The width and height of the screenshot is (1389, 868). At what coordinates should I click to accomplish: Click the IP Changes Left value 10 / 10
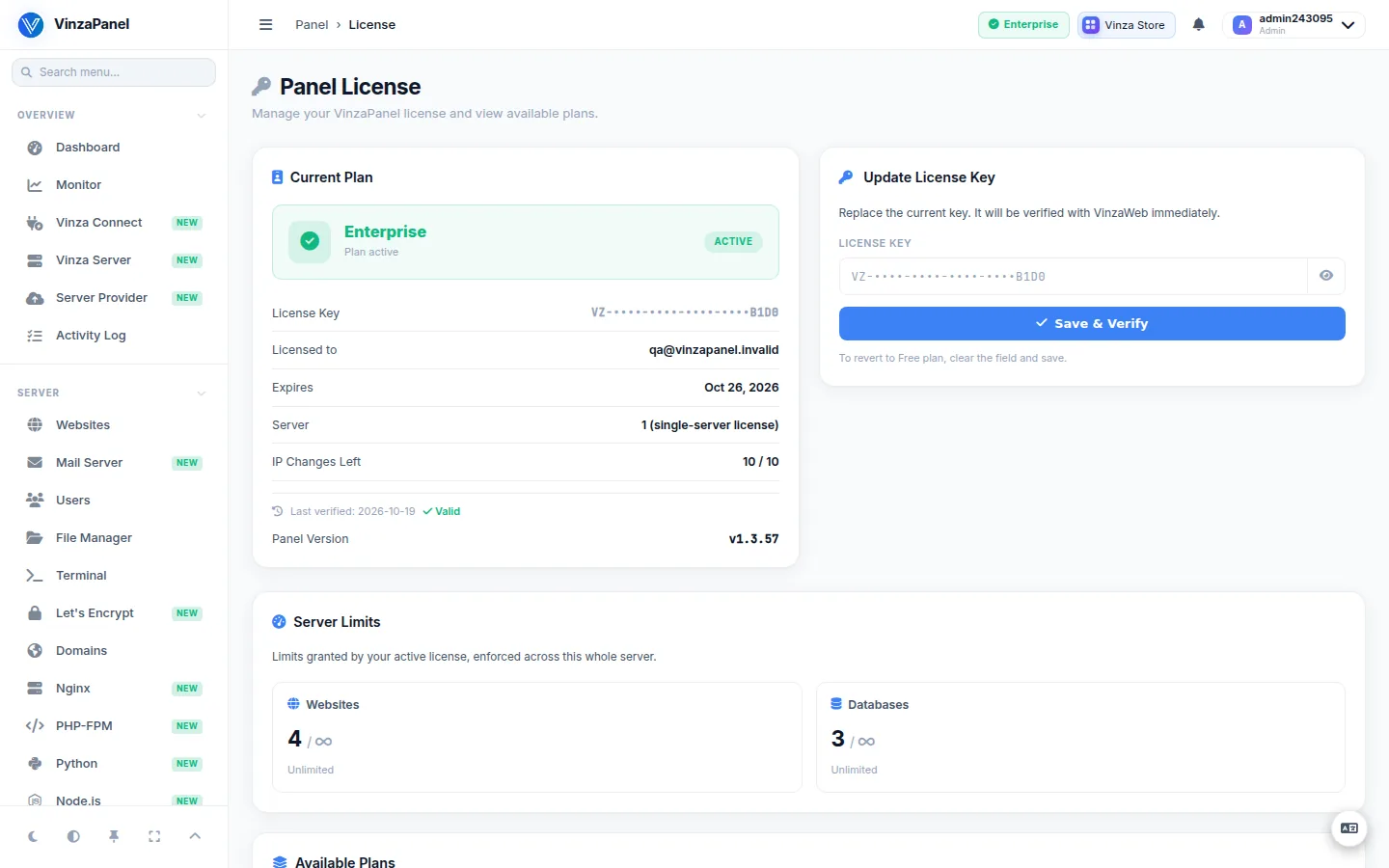pos(761,462)
